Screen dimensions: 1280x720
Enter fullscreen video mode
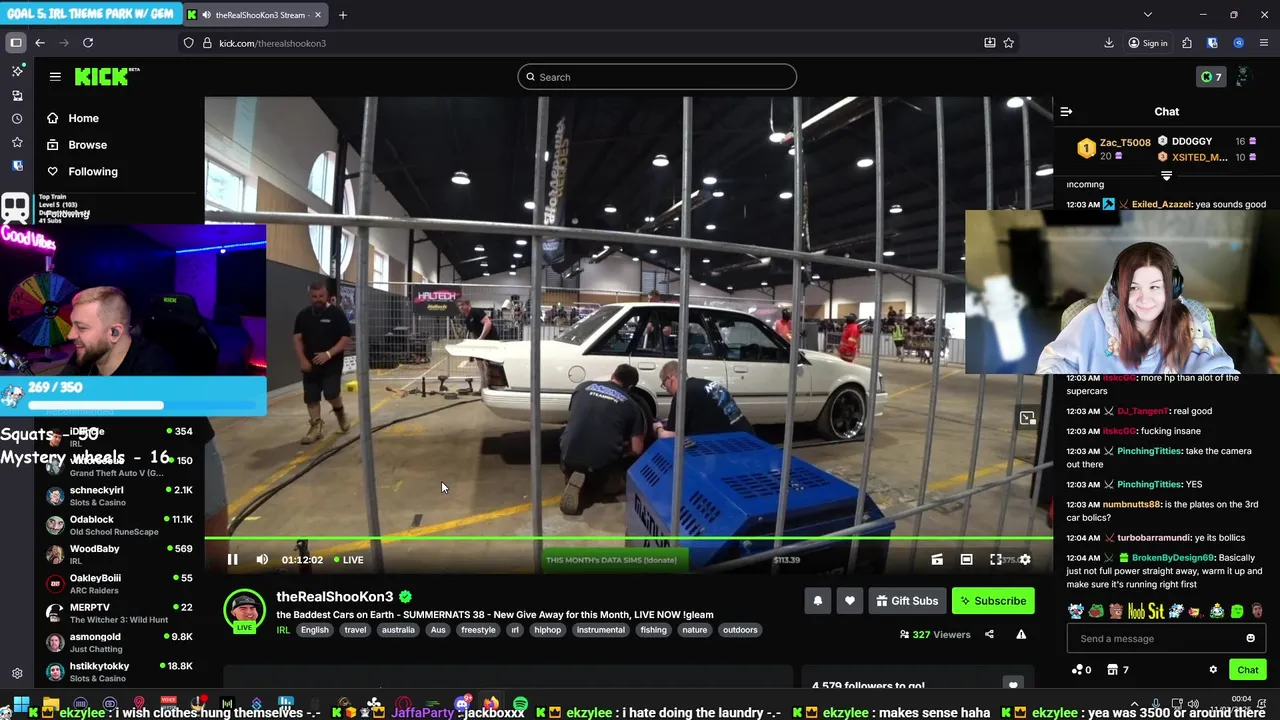(996, 560)
